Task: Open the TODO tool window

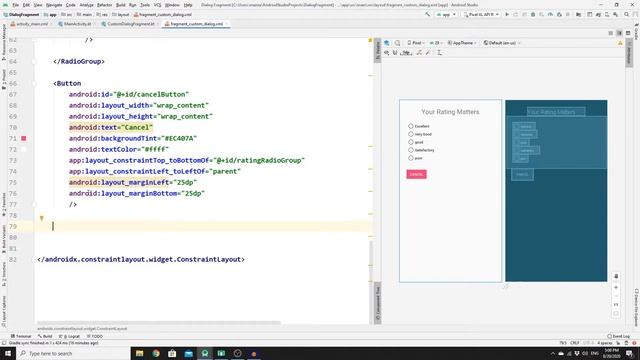Action: [x=95, y=336]
